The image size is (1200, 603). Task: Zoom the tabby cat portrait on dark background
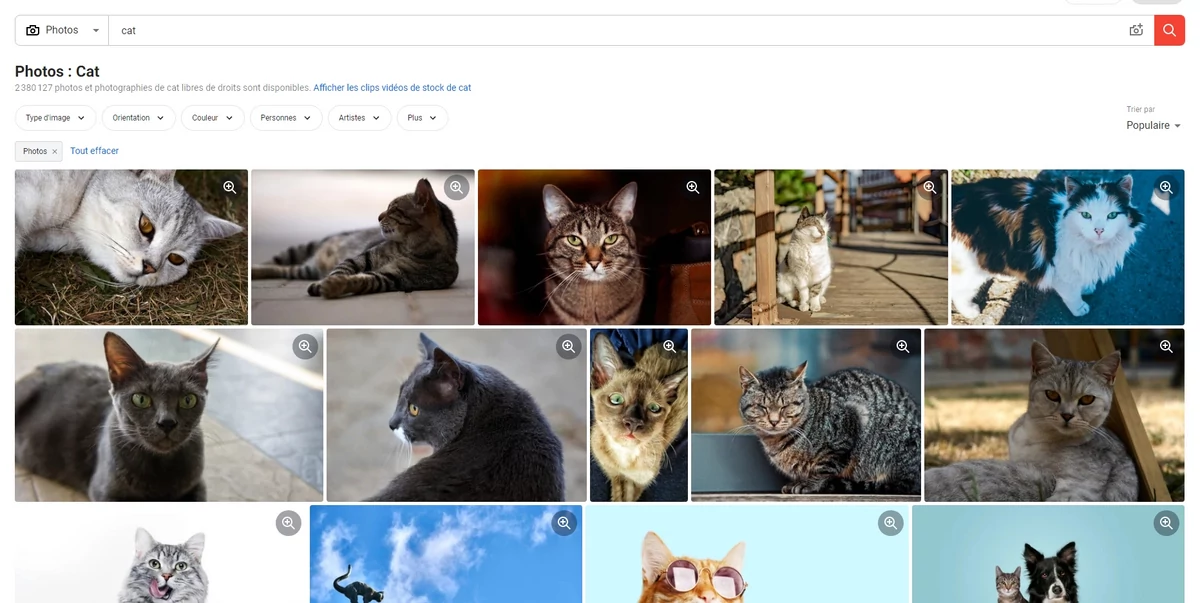click(692, 187)
